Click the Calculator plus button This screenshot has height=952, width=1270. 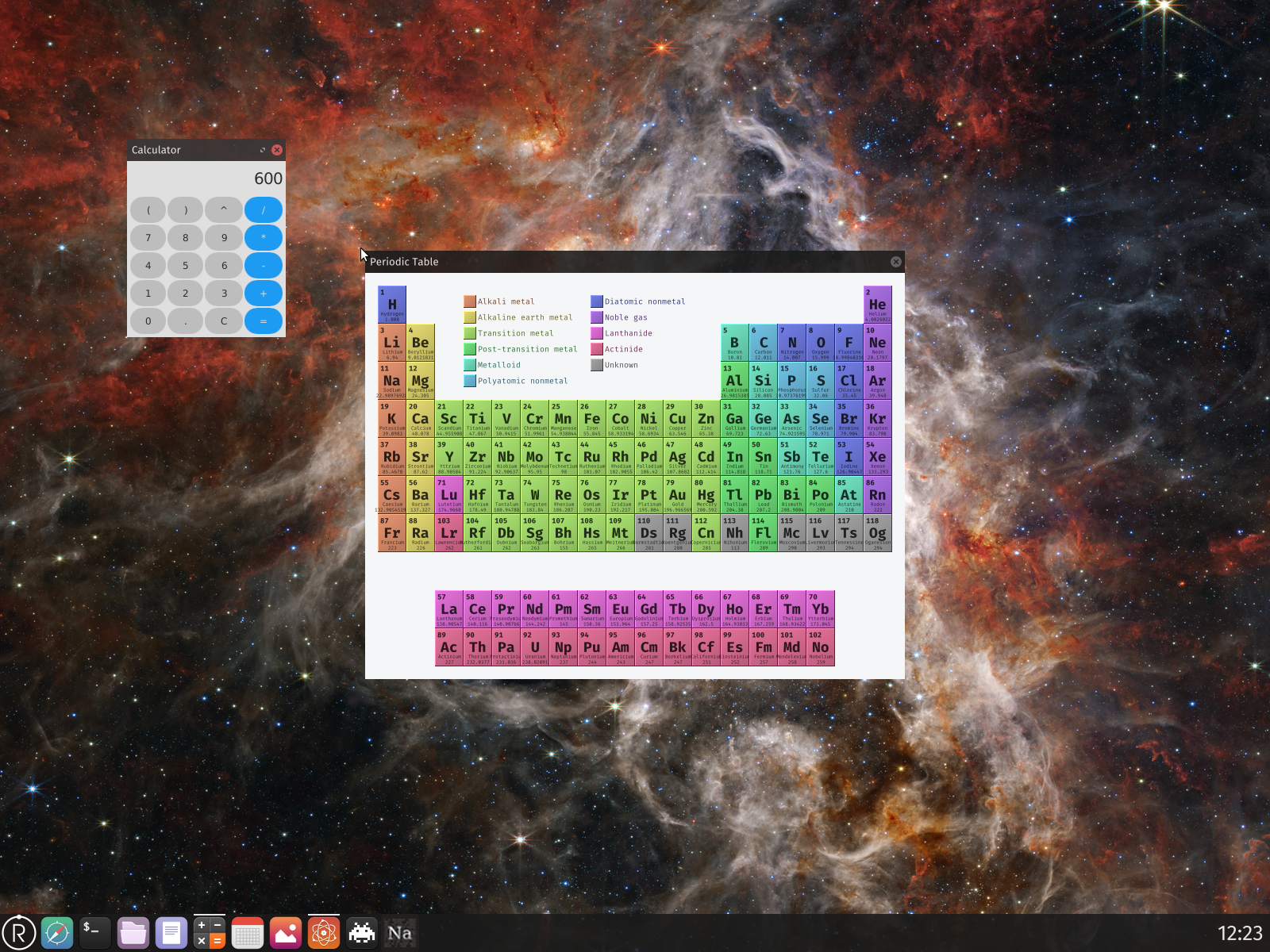pos(264,293)
